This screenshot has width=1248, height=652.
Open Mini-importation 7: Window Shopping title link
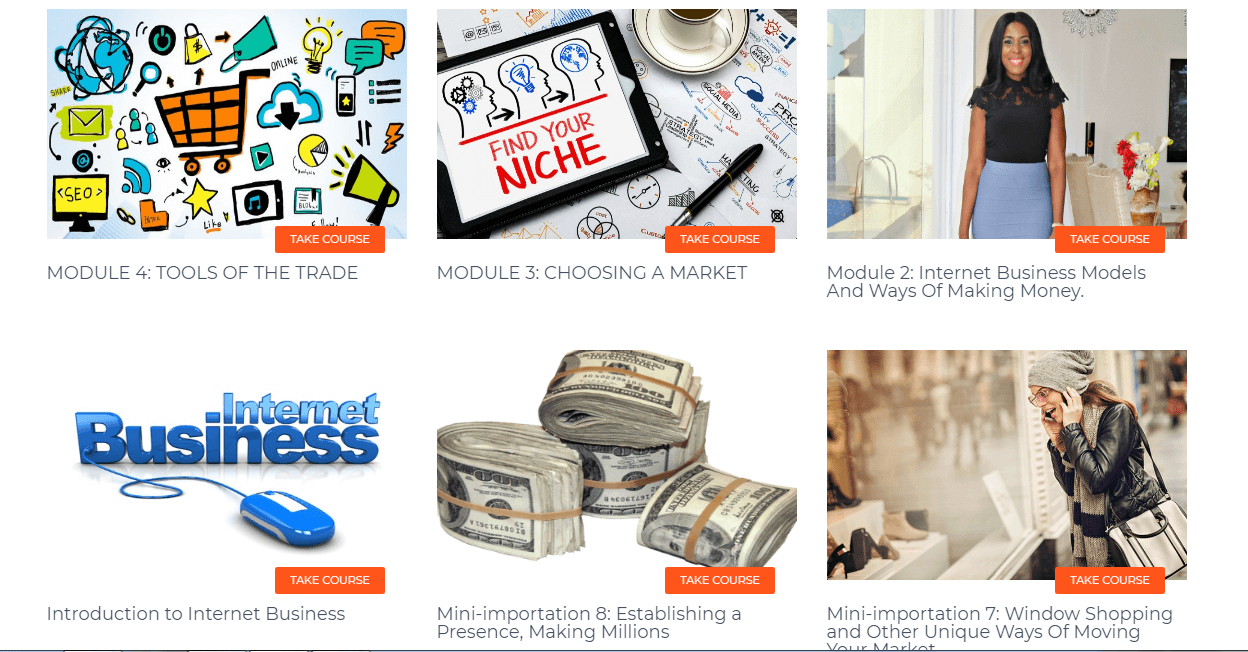pos(1000,628)
